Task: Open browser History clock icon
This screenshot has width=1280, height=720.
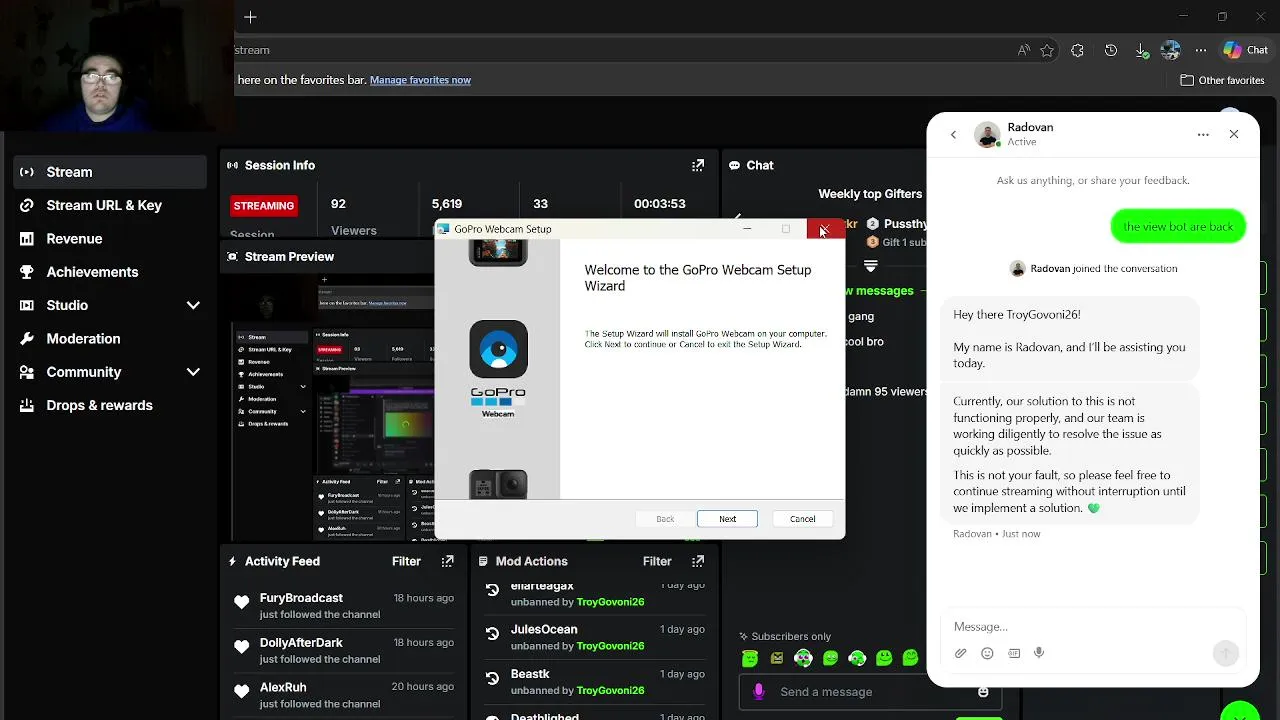Action: click(1111, 50)
